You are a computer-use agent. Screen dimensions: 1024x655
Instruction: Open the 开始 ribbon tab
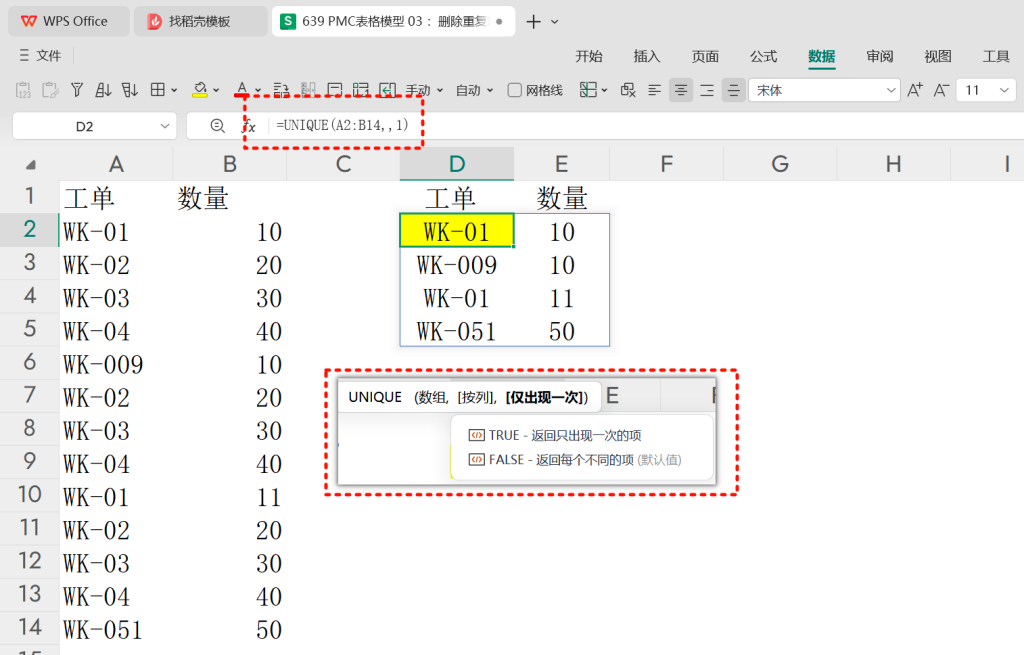pyautogui.click(x=588, y=56)
